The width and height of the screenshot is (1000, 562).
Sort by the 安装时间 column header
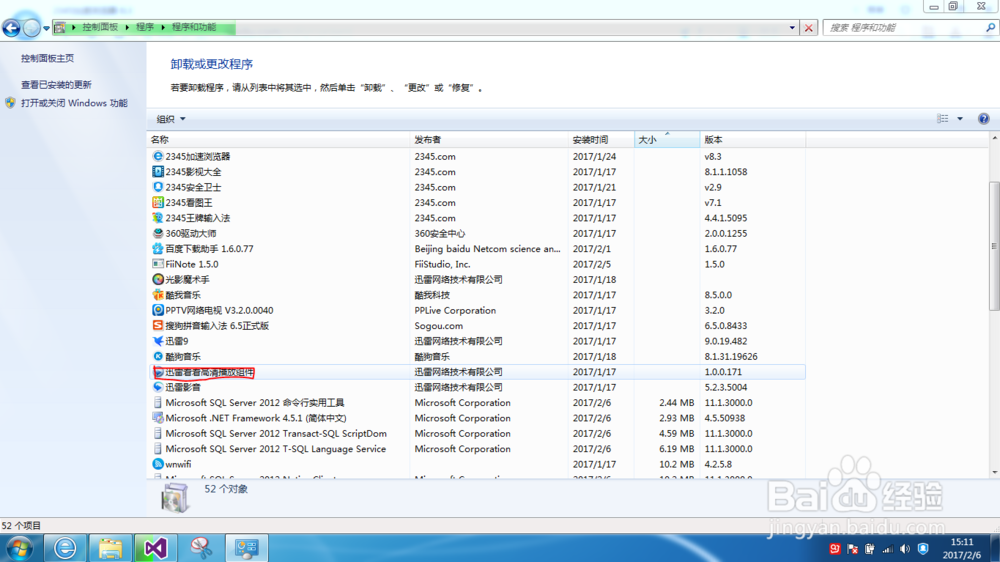(x=601, y=140)
